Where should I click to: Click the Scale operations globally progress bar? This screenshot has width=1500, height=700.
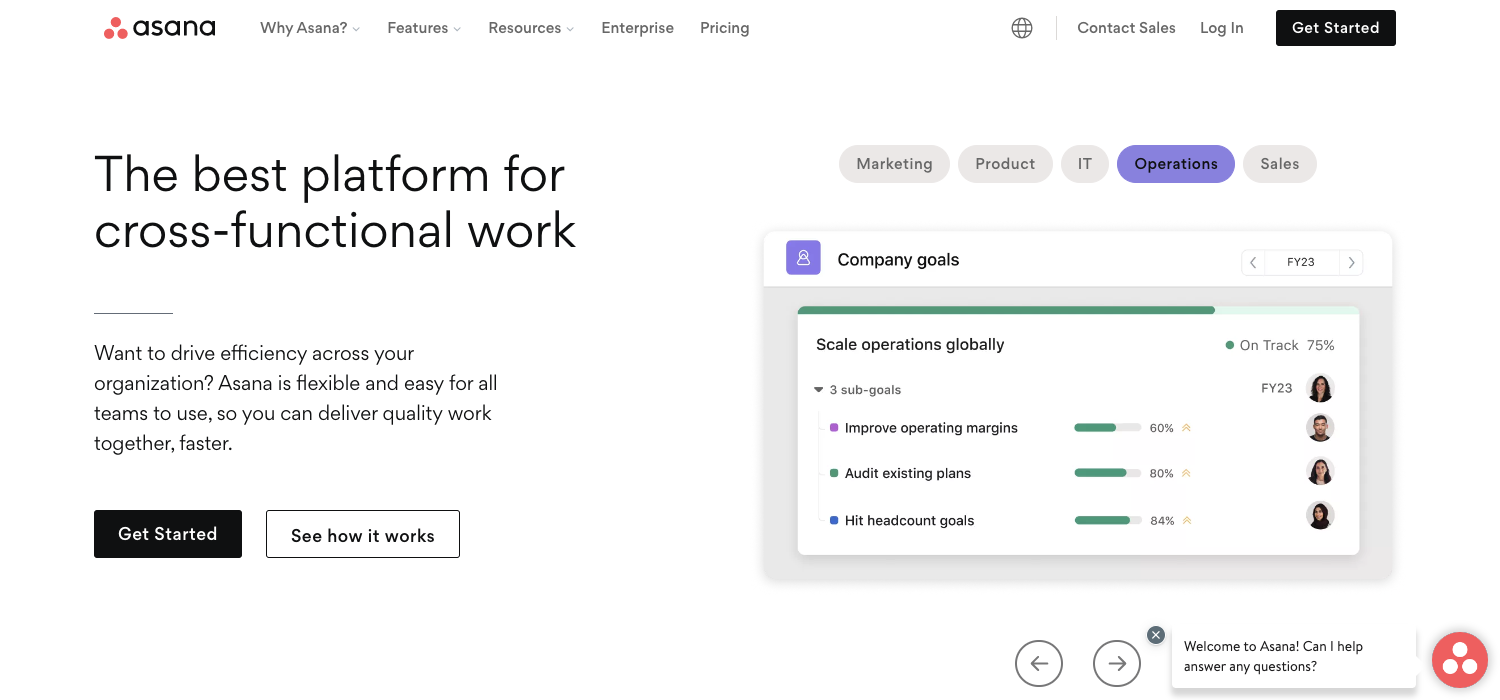point(1078,311)
